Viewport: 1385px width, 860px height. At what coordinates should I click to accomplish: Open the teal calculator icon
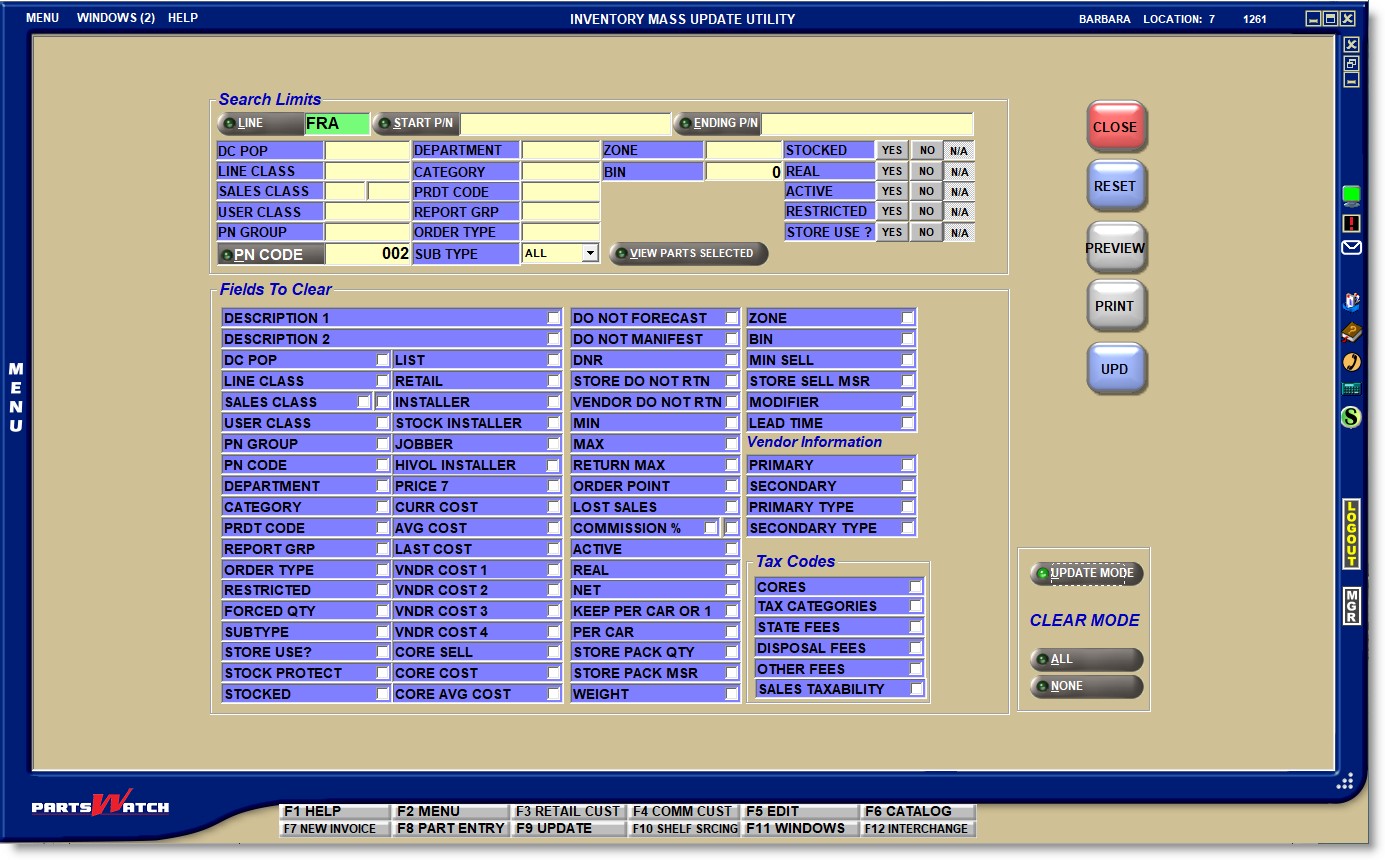[x=1351, y=389]
